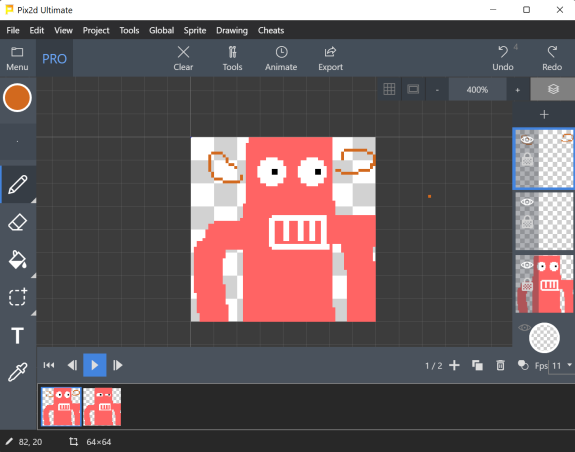This screenshot has height=452, width=575.
Task: Toggle background layer visibility eye
Action: pyautogui.click(x=524, y=327)
